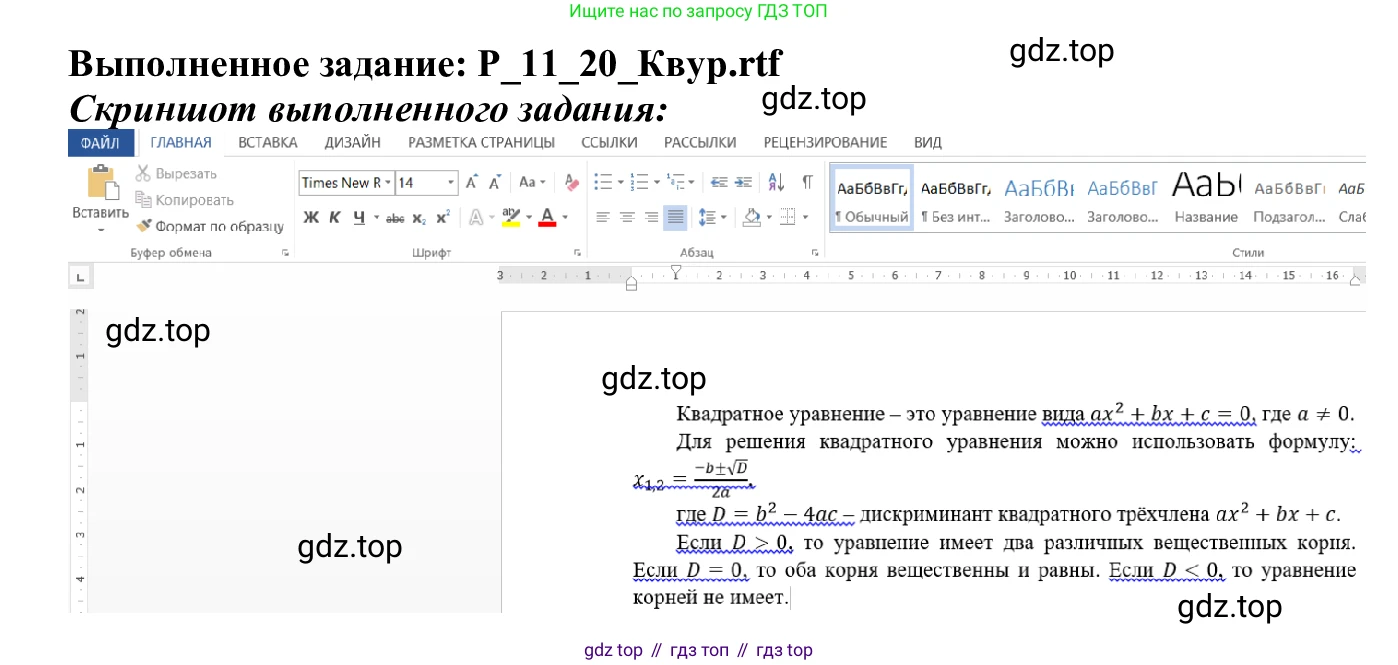Image resolution: width=1398 pixels, height=665 pixels.
Task: Apply the Название title style
Action: tap(1206, 198)
